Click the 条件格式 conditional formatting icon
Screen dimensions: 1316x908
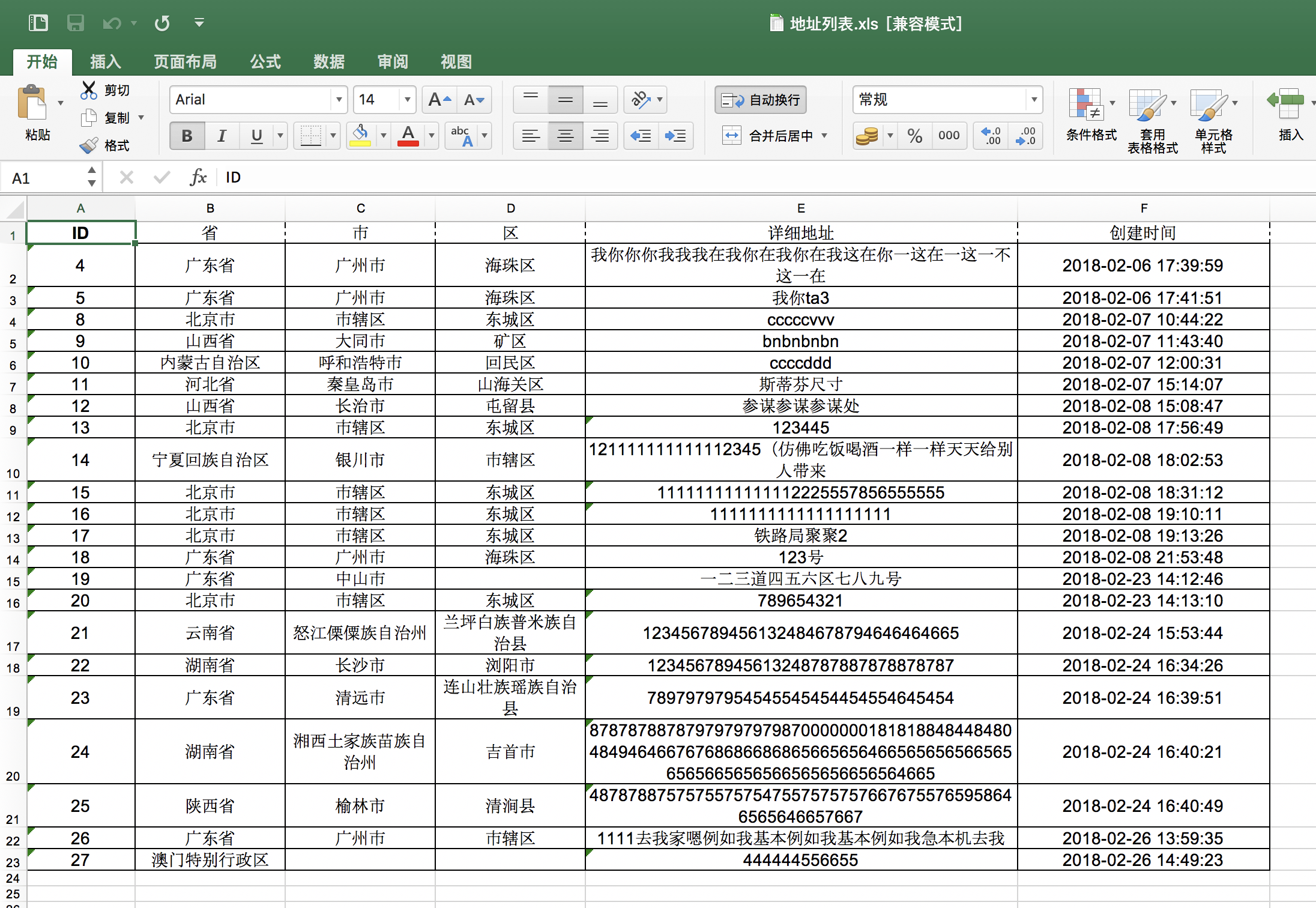click(x=1087, y=104)
